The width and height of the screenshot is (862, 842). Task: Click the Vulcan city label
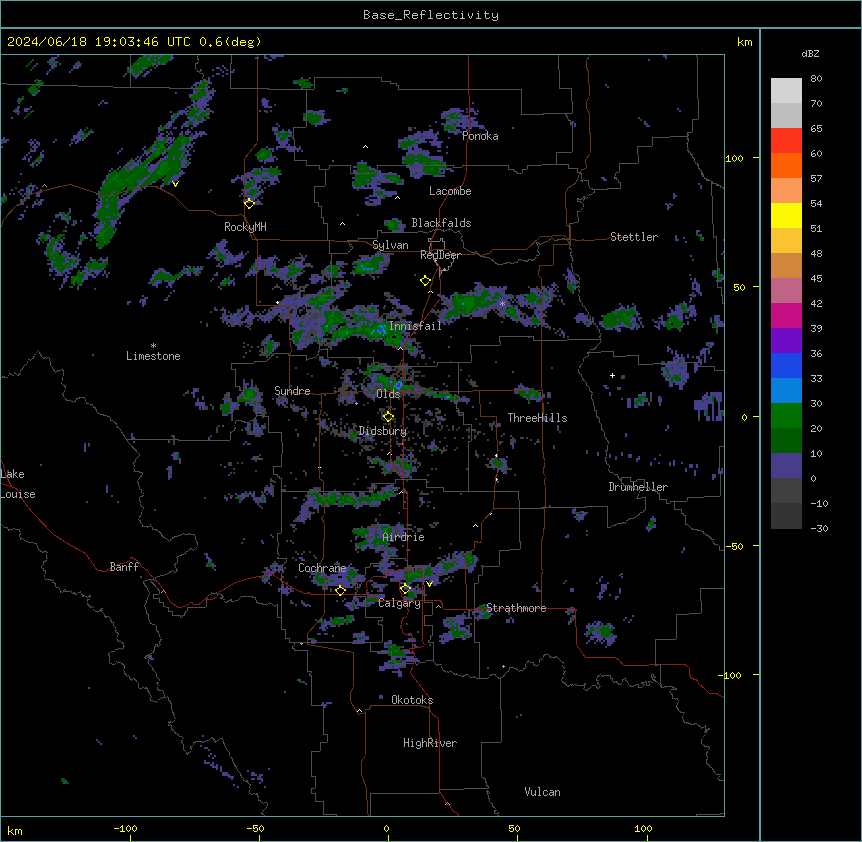coord(543,792)
